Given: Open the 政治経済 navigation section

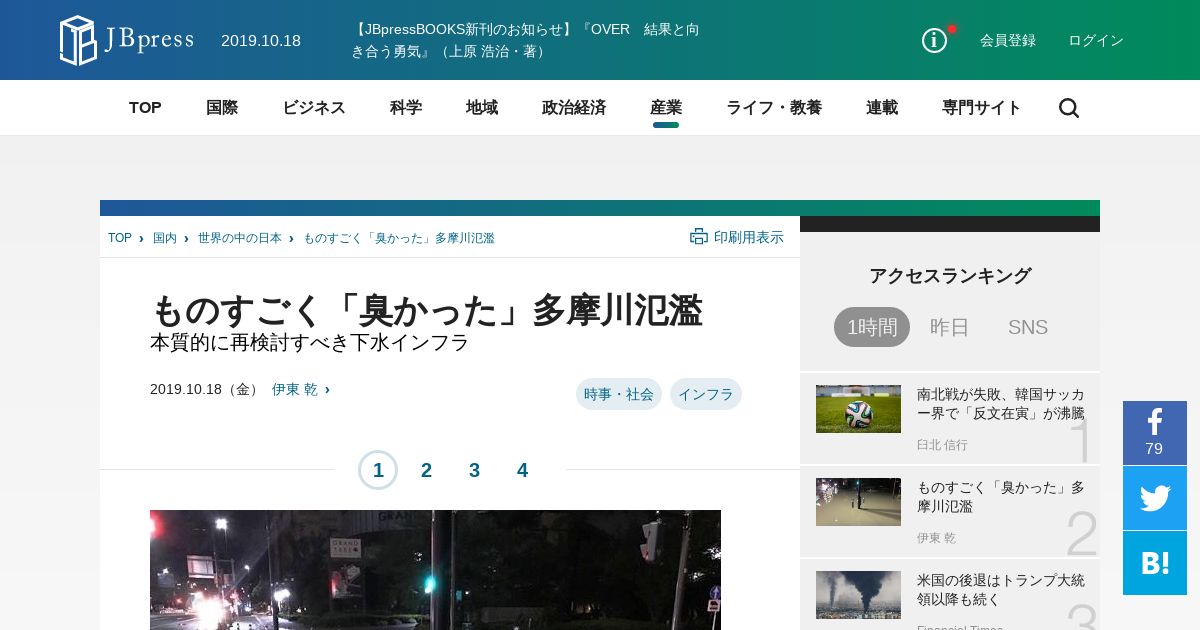Looking at the screenshot, I should (574, 108).
